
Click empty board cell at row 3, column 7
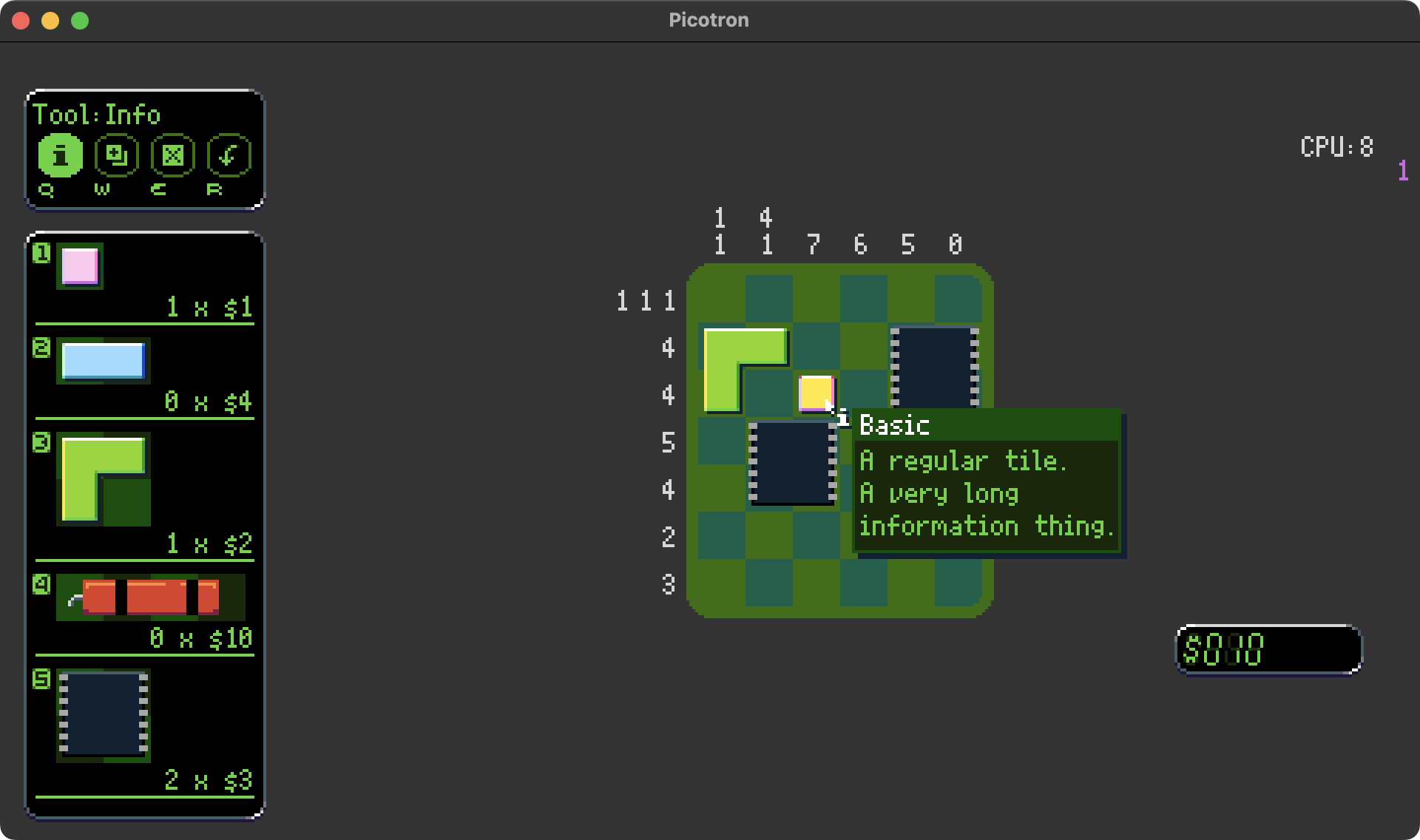(x=816, y=583)
